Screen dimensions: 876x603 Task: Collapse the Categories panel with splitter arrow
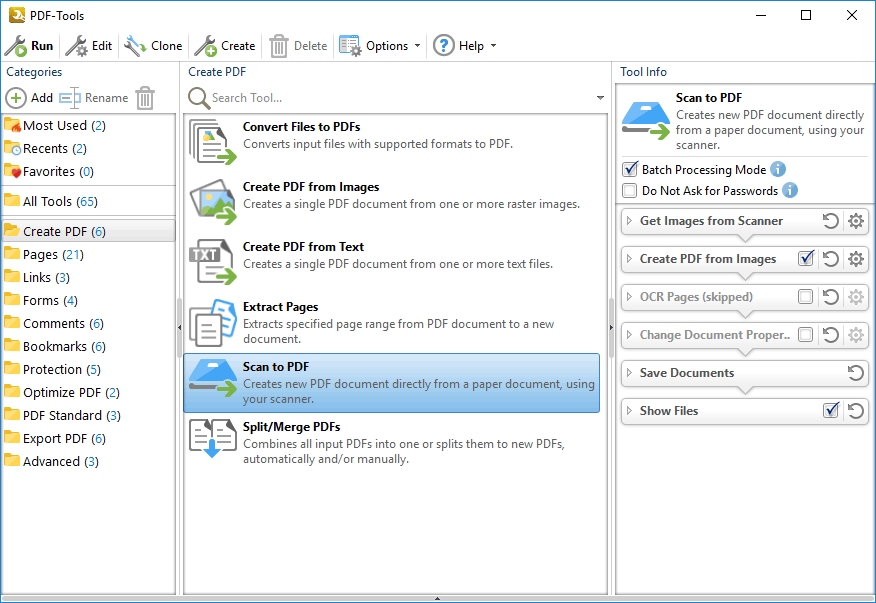point(179,327)
